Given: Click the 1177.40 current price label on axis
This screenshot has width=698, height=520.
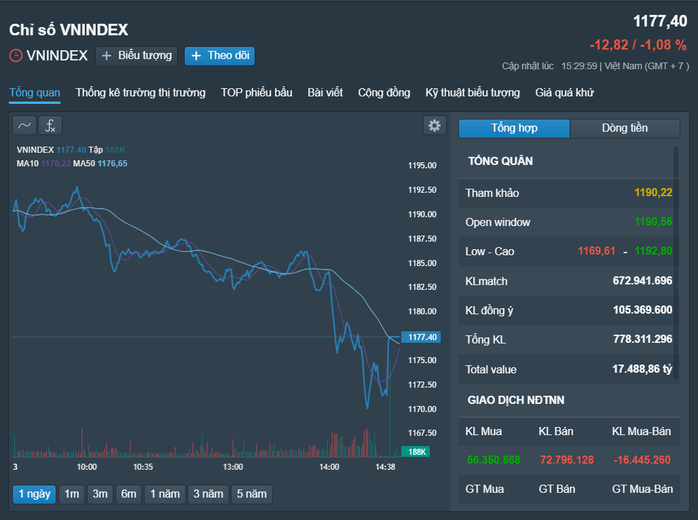Looking at the screenshot, I should coord(421,337).
